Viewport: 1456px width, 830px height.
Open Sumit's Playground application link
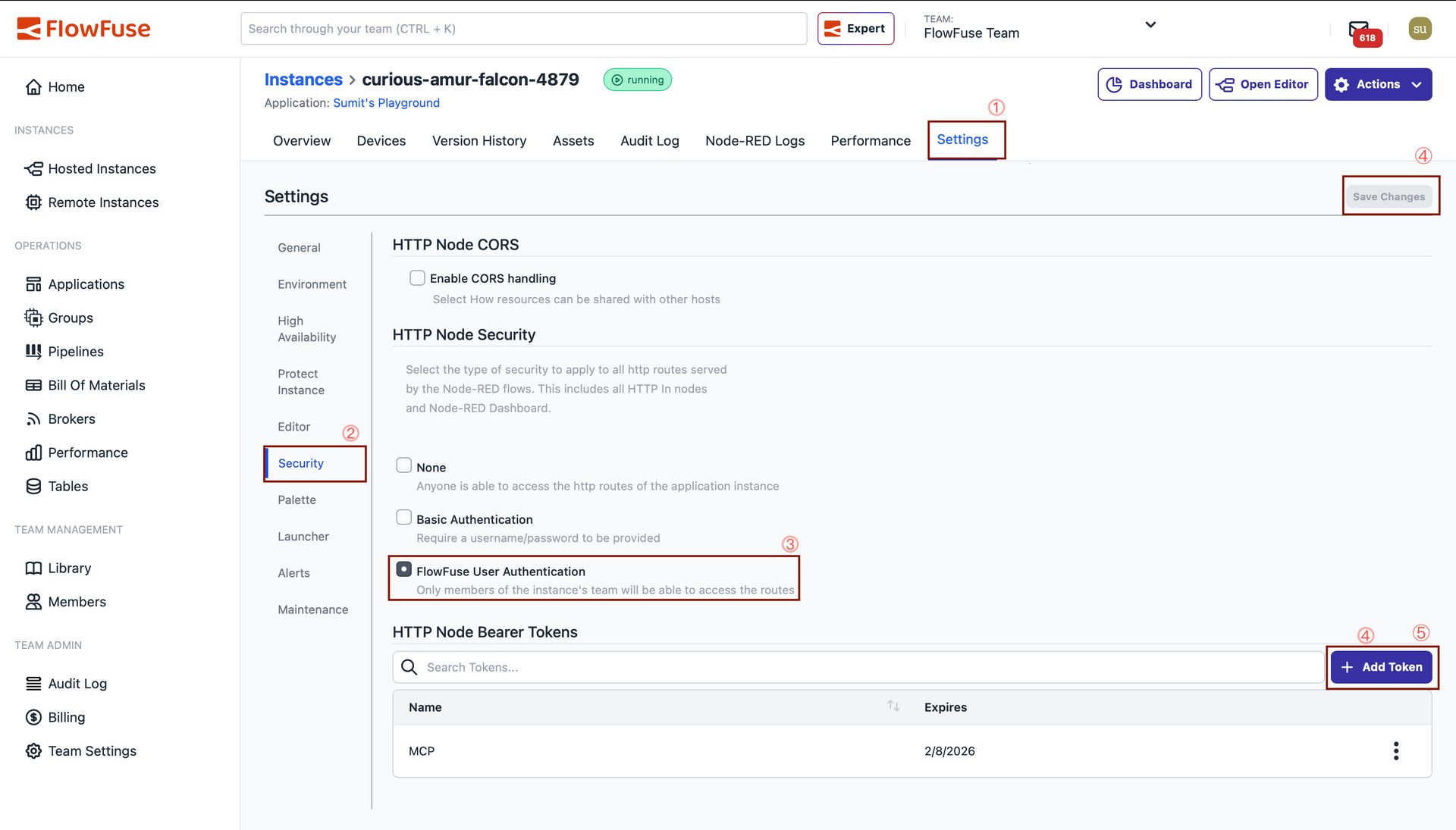click(386, 102)
